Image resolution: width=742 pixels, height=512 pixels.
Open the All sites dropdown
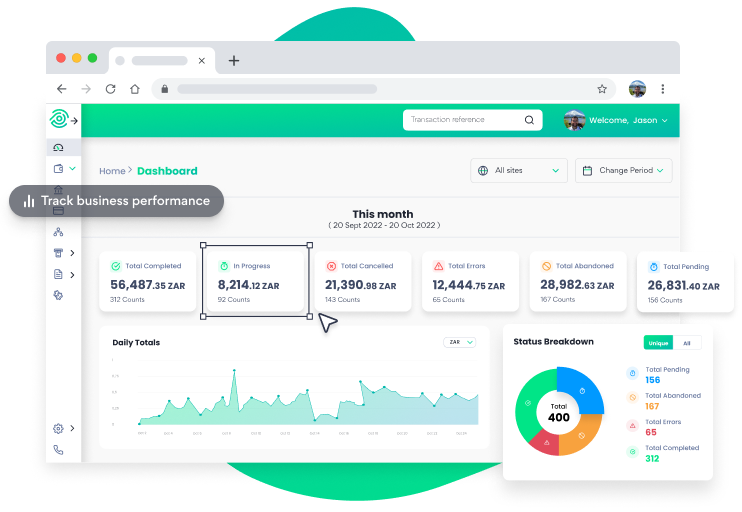(x=518, y=171)
